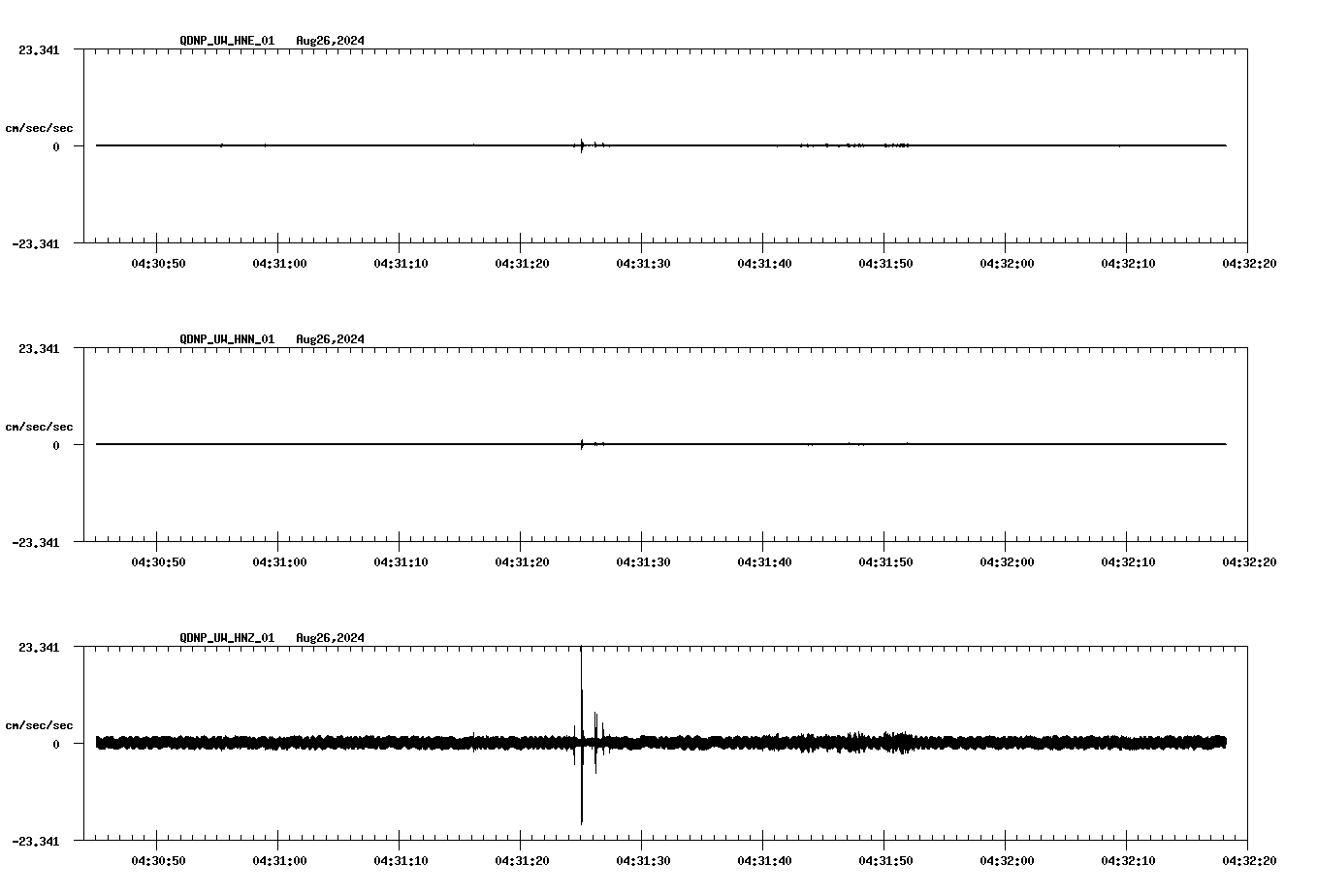Click the large spike in the HNZ trace
The height and width of the screenshot is (896, 1317).
581,735
